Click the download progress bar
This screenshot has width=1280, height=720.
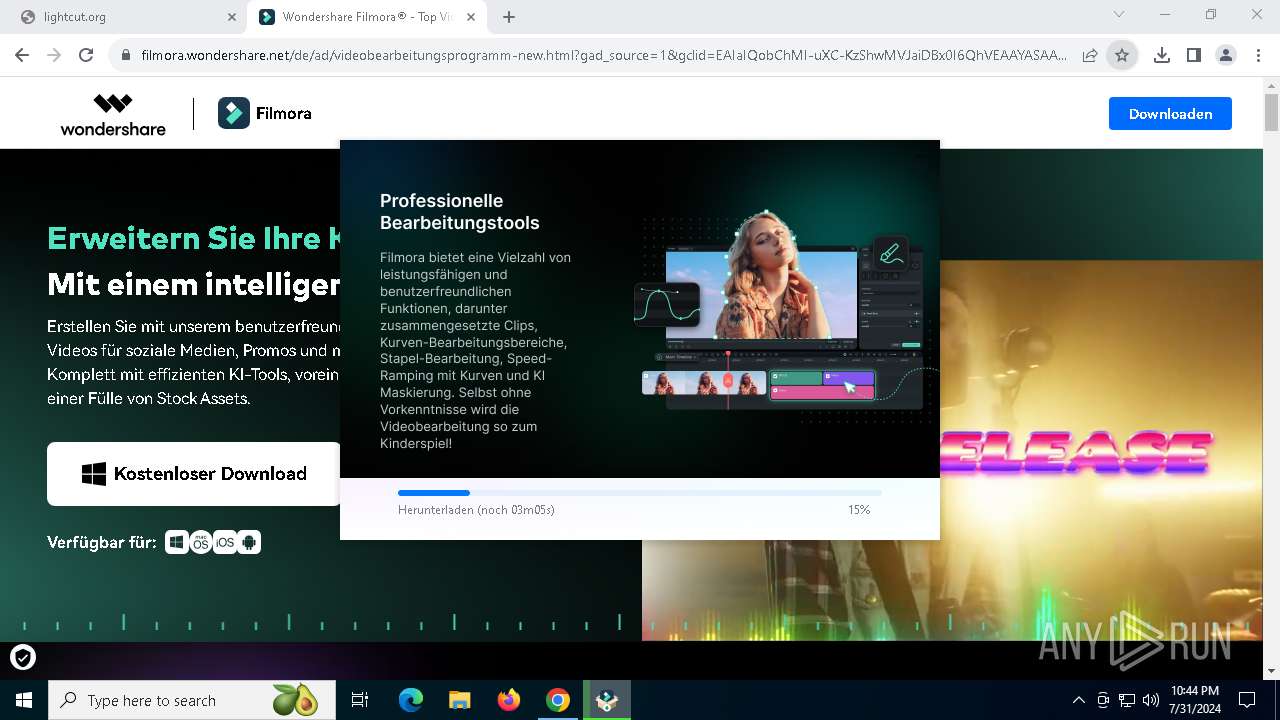pyautogui.click(x=640, y=493)
